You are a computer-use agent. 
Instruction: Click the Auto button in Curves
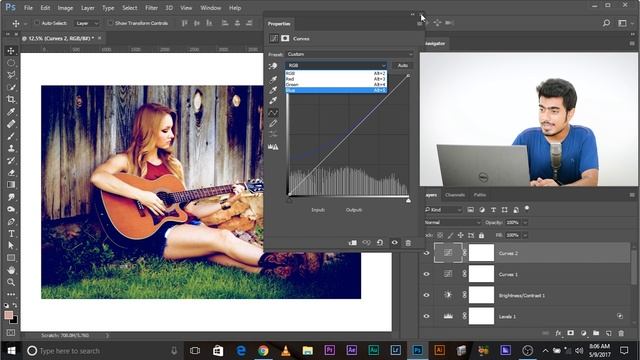coord(402,65)
